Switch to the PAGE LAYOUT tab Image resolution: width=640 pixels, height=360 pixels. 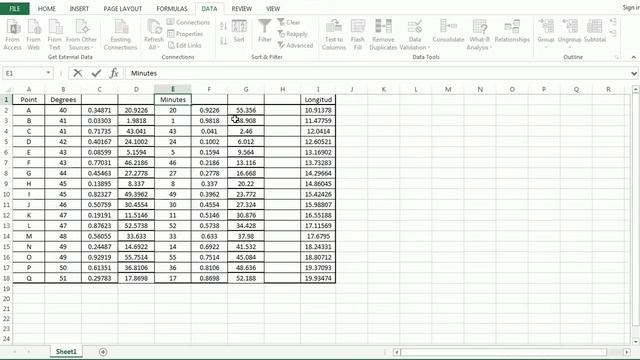pos(123,9)
